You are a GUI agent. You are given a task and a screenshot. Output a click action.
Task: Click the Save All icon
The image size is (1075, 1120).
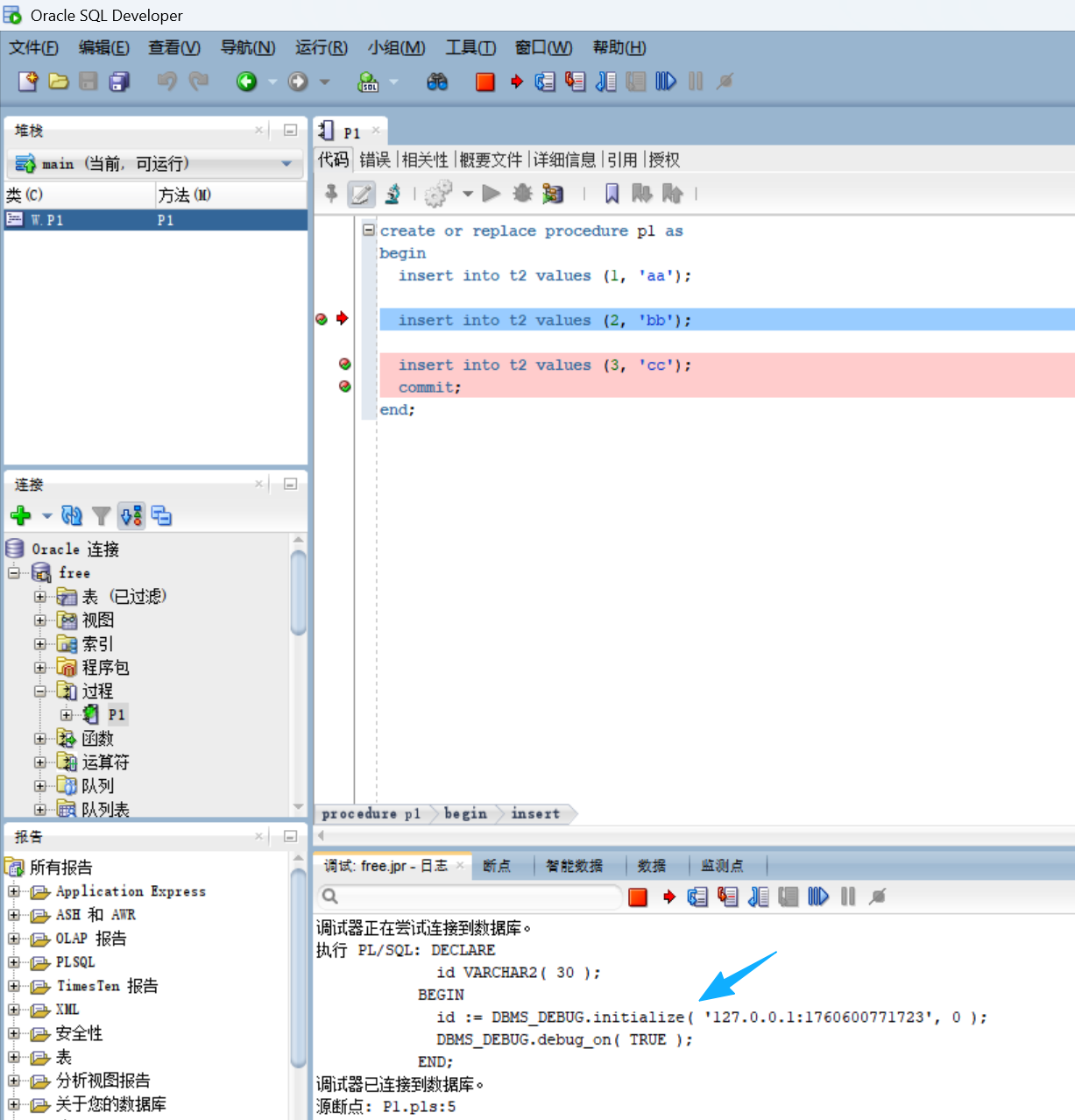tap(119, 82)
